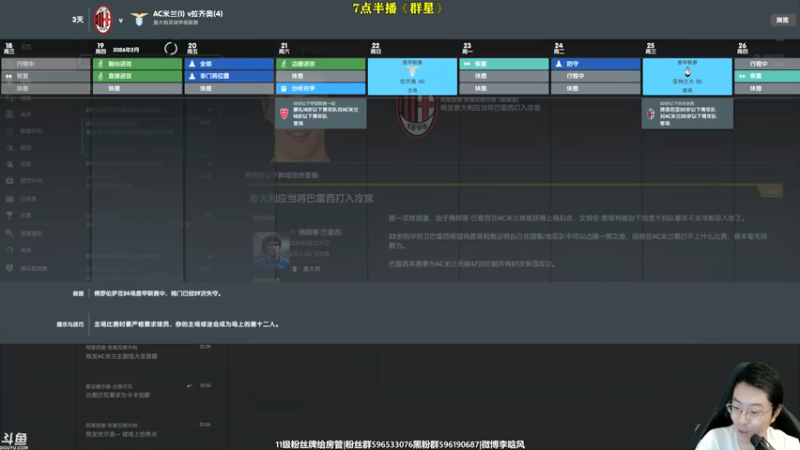Click the loading spinner beside 2026年2月

click(171, 48)
